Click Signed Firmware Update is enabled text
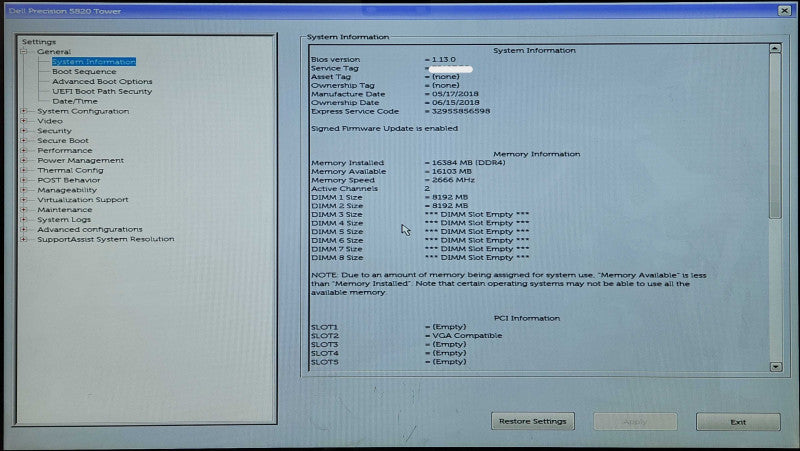 [385, 129]
